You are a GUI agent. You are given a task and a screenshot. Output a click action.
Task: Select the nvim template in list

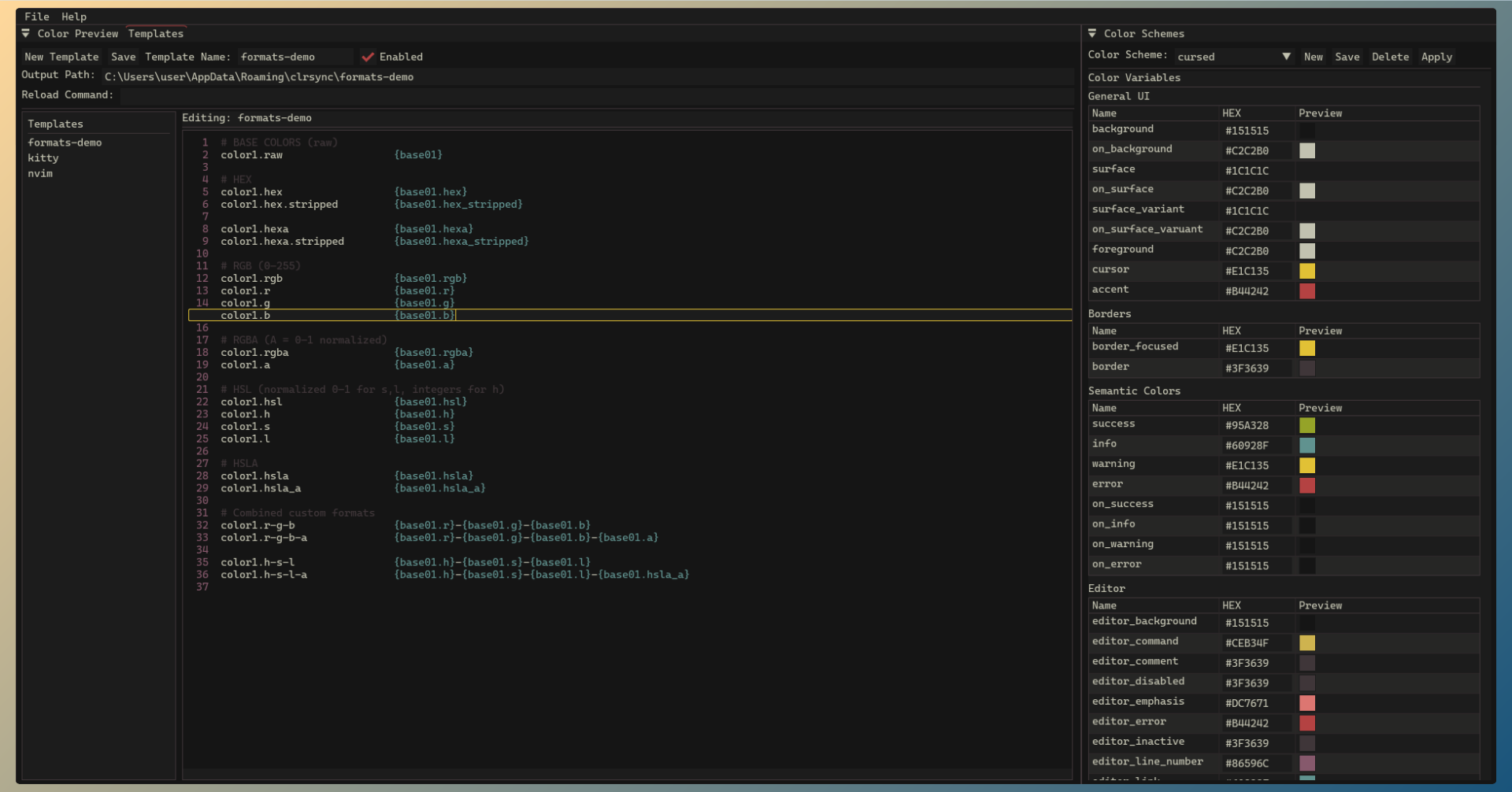[x=40, y=174]
